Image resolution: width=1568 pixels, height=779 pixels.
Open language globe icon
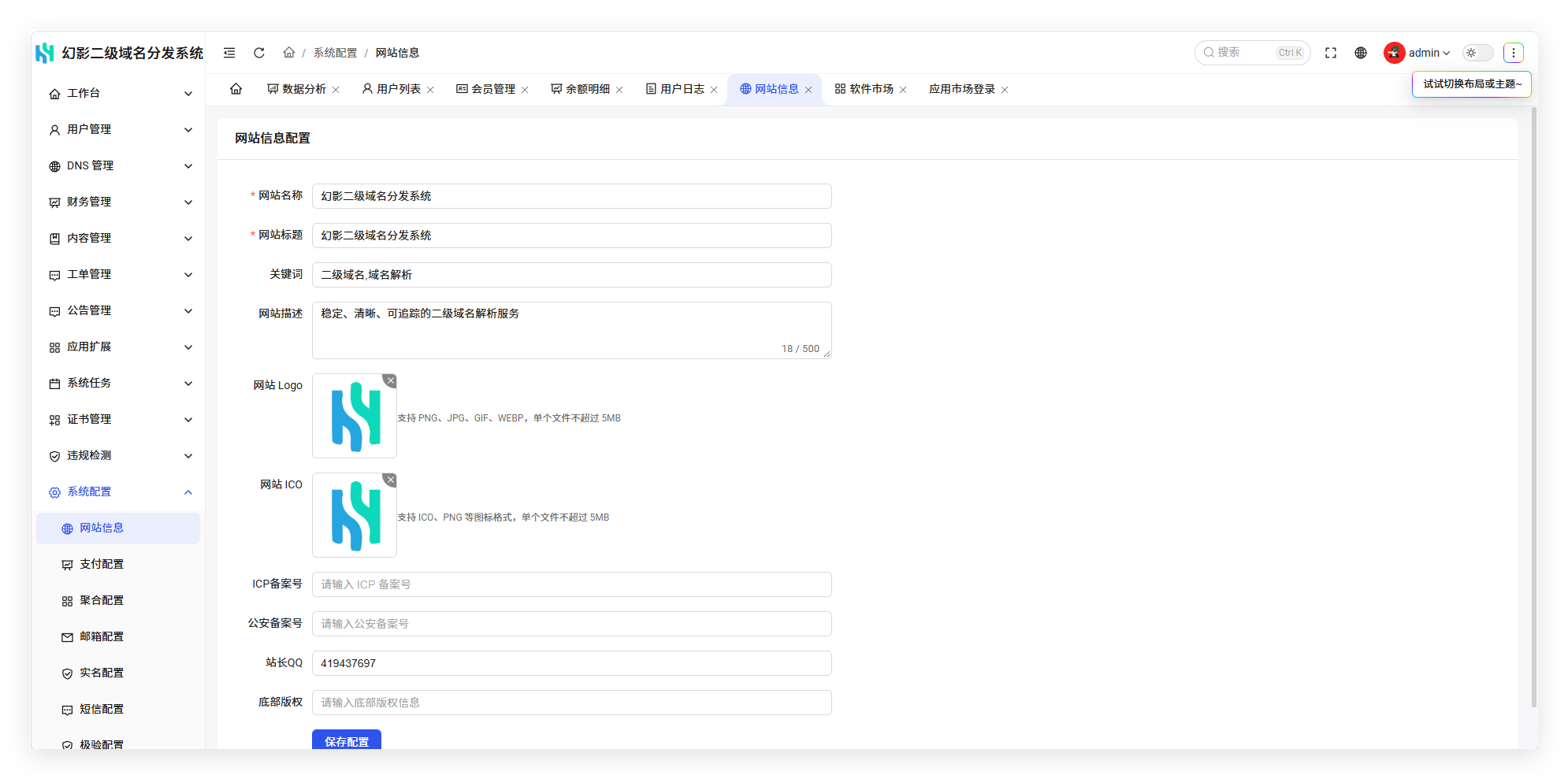tap(1361, 53)
